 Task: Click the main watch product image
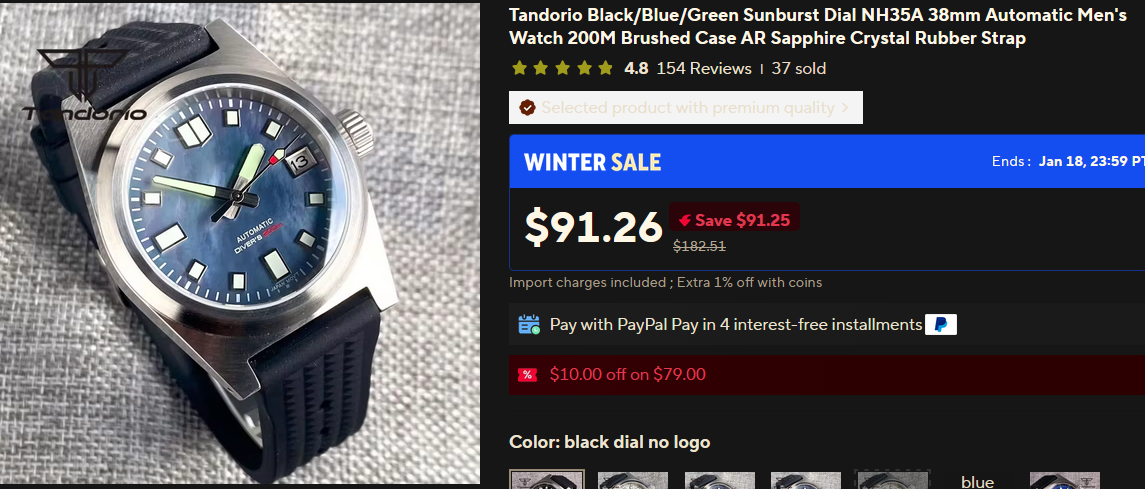[240, 244]
